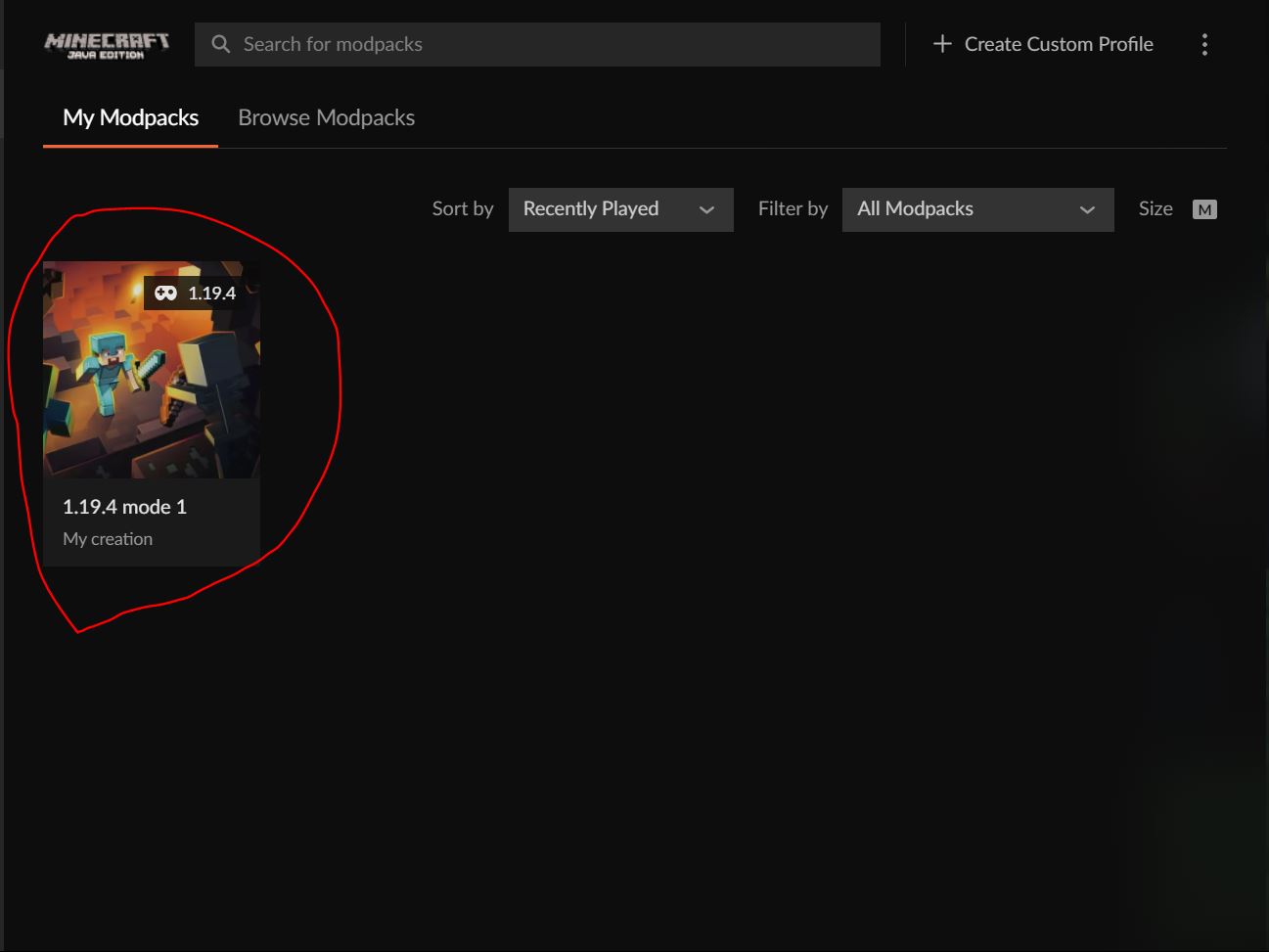1269x952 pixels.
Task: Switch to the My Modpacks tab
Action: click(x=130, y=117)
